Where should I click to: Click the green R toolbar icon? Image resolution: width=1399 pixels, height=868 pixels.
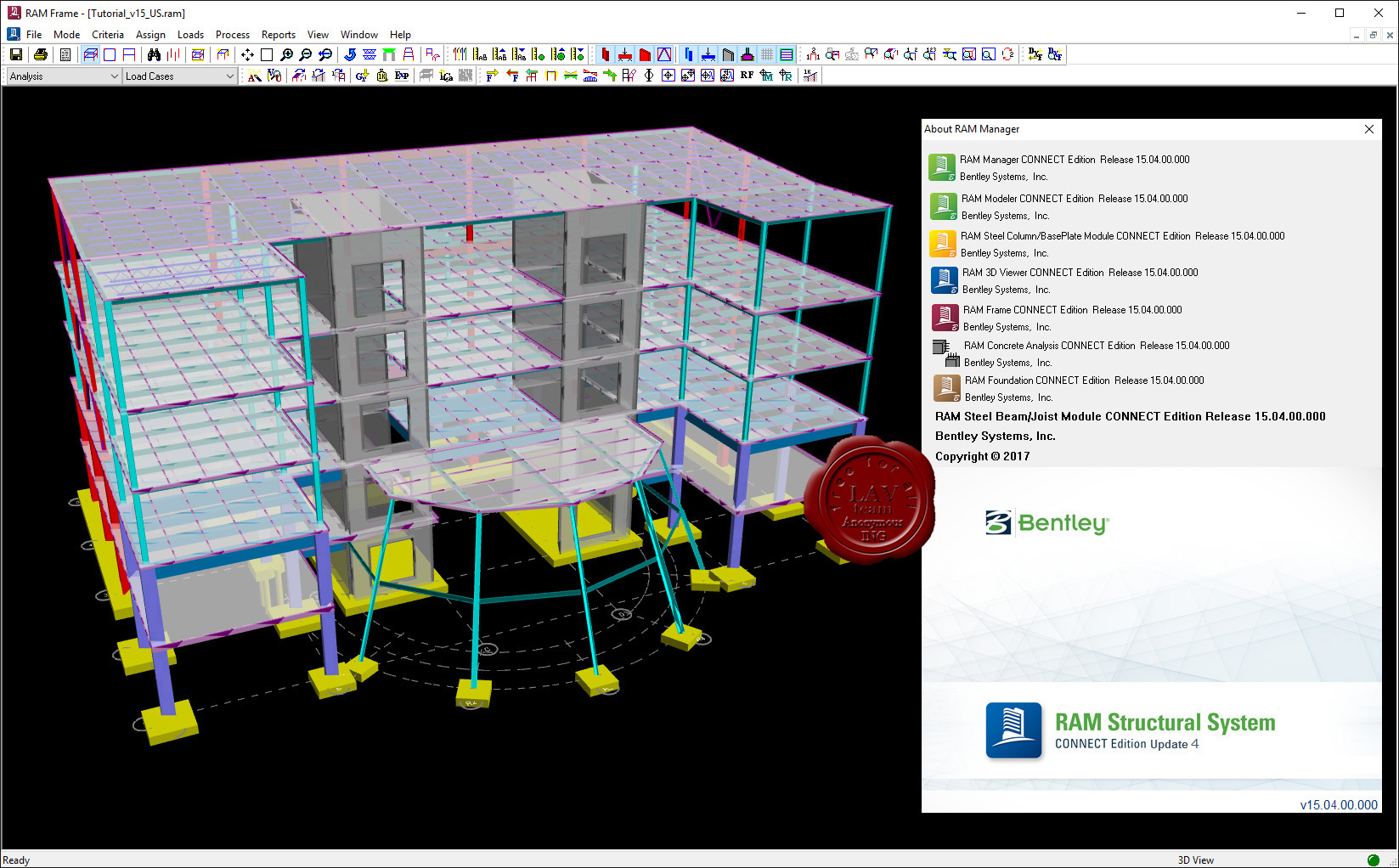(786, 76)
